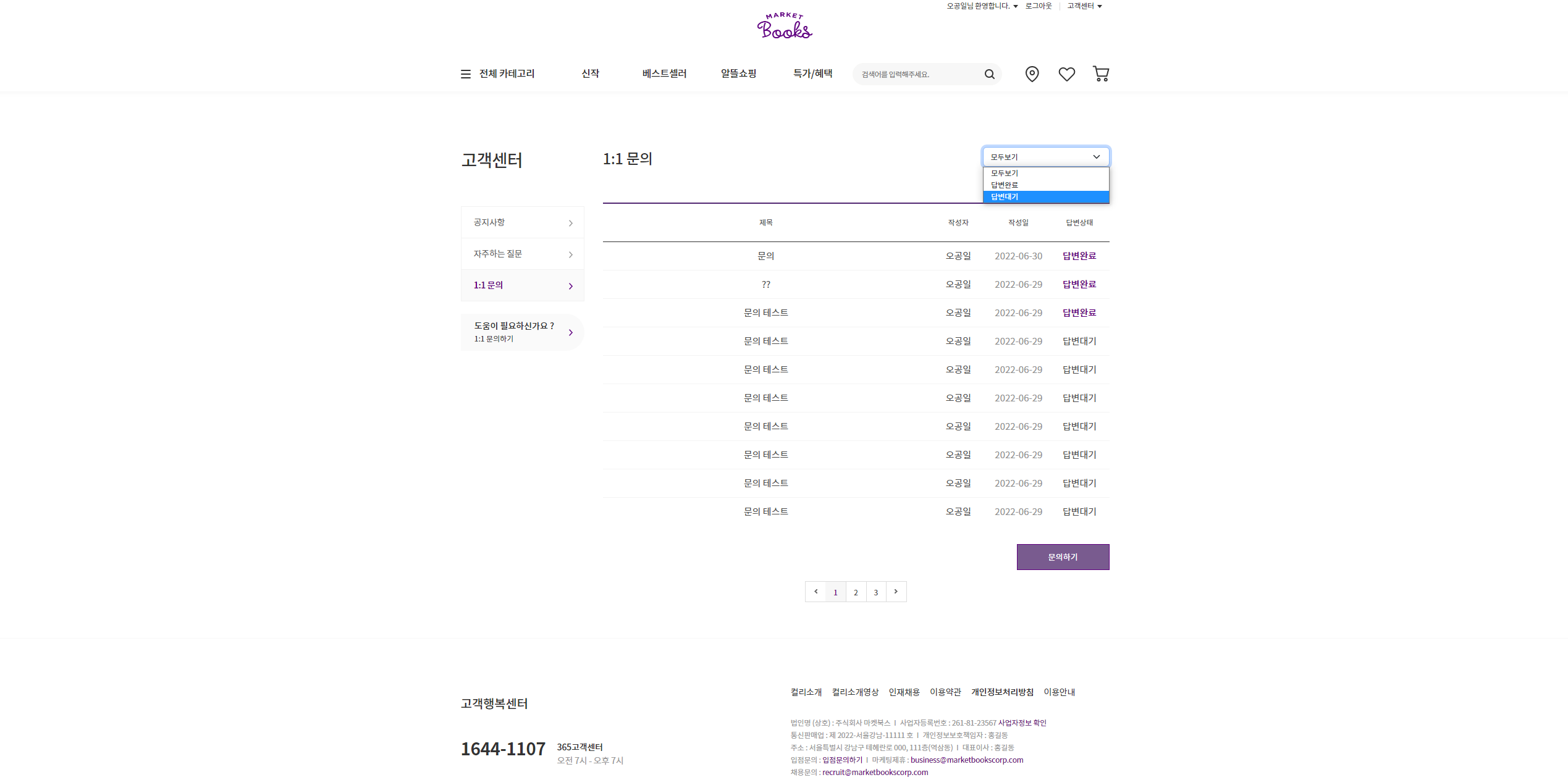Go to previous page arrow in pagination
The height and width of the screenshot is (780, 1568).
[816, 592]
